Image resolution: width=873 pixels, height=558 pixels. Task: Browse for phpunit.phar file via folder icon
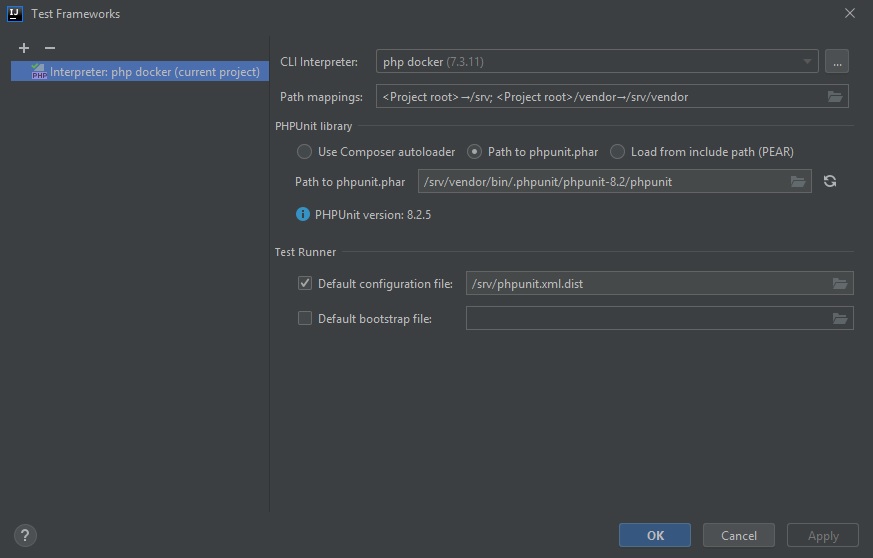(x=798, y=182)
